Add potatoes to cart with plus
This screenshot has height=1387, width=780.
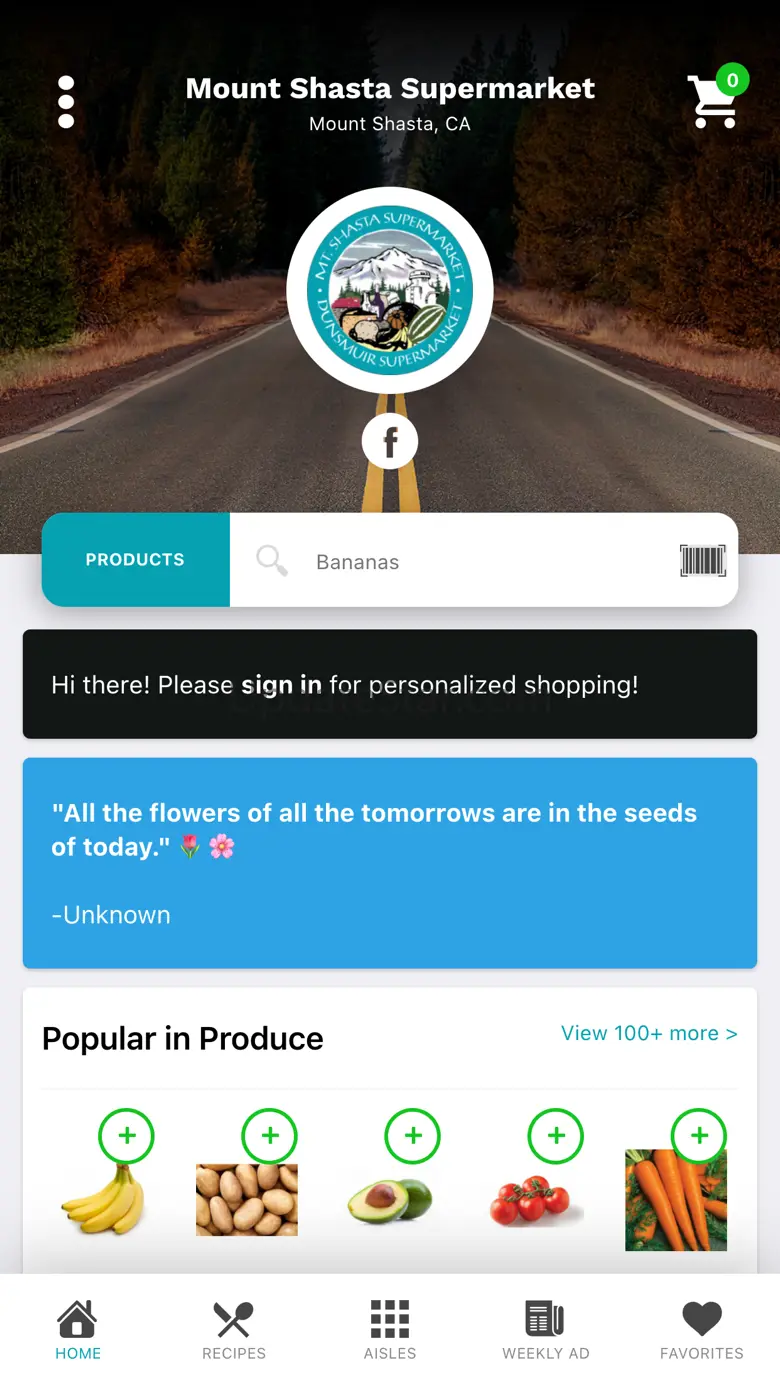click(270, 1136)
